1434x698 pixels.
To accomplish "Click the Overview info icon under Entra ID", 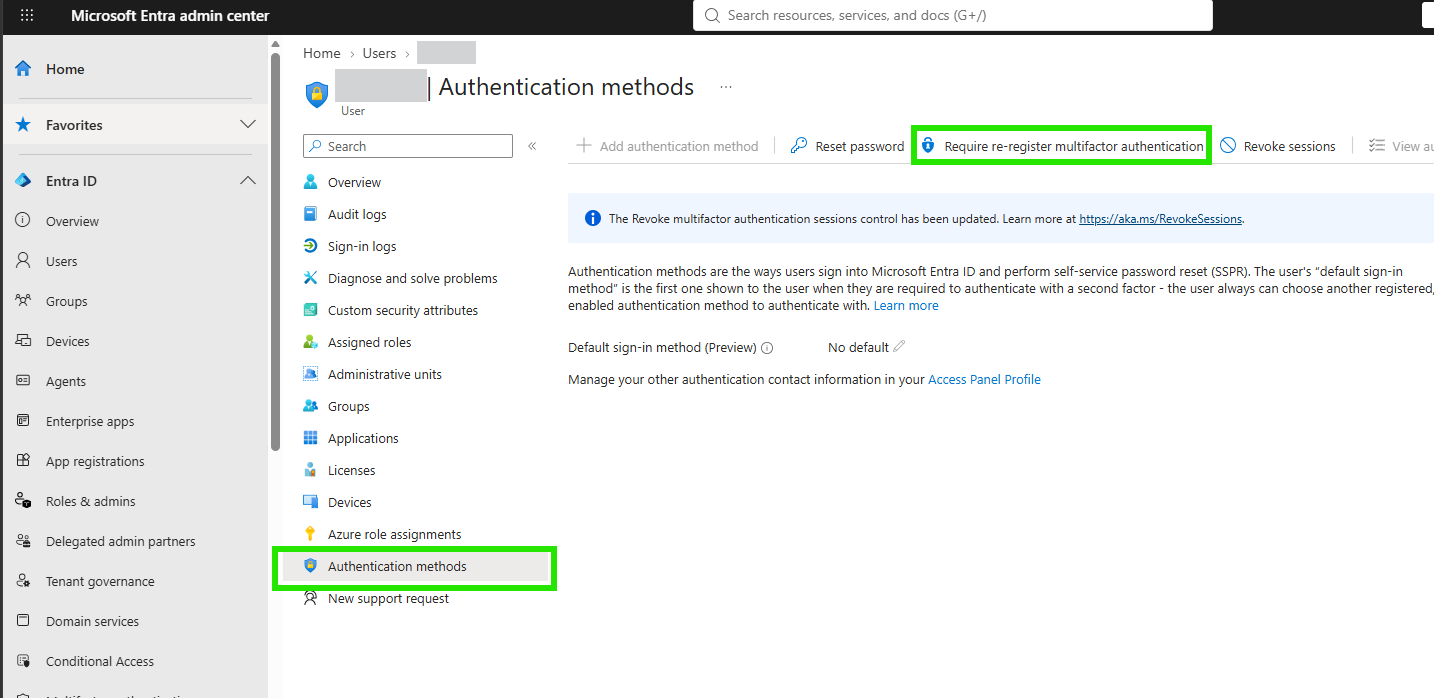I will pos(23,221).
